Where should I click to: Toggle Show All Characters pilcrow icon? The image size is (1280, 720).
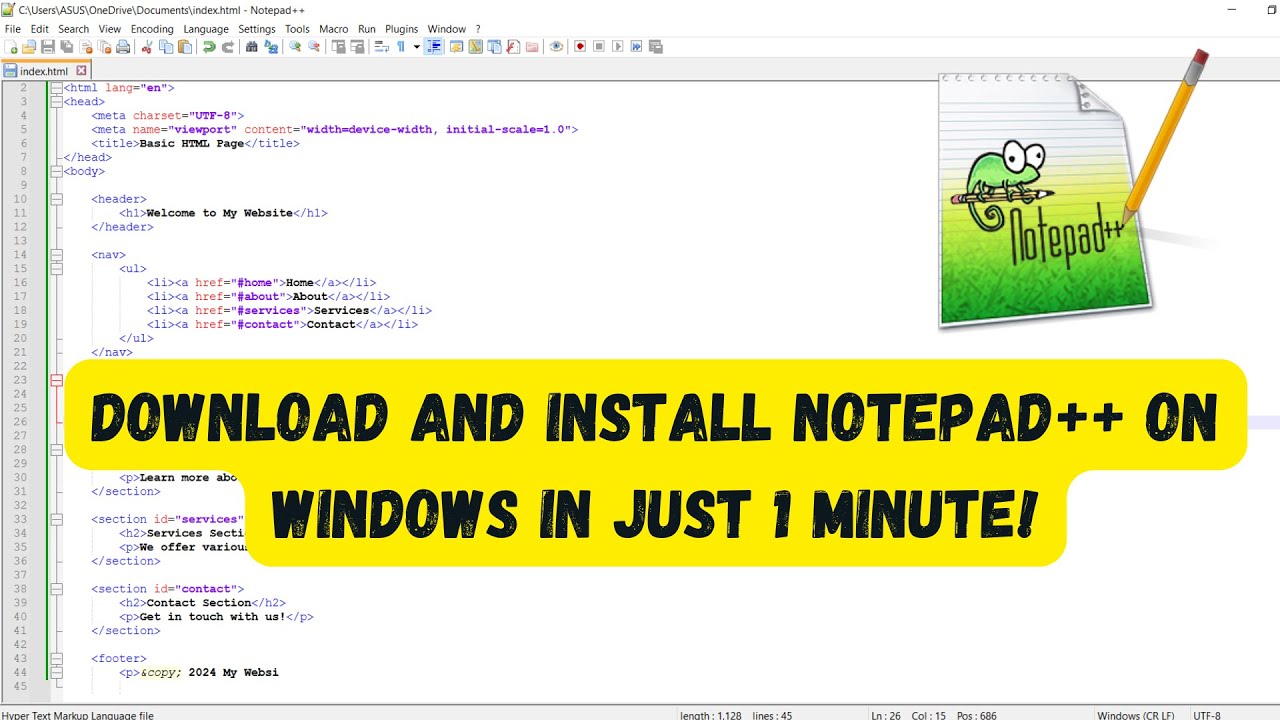click(x=401, y=46)
